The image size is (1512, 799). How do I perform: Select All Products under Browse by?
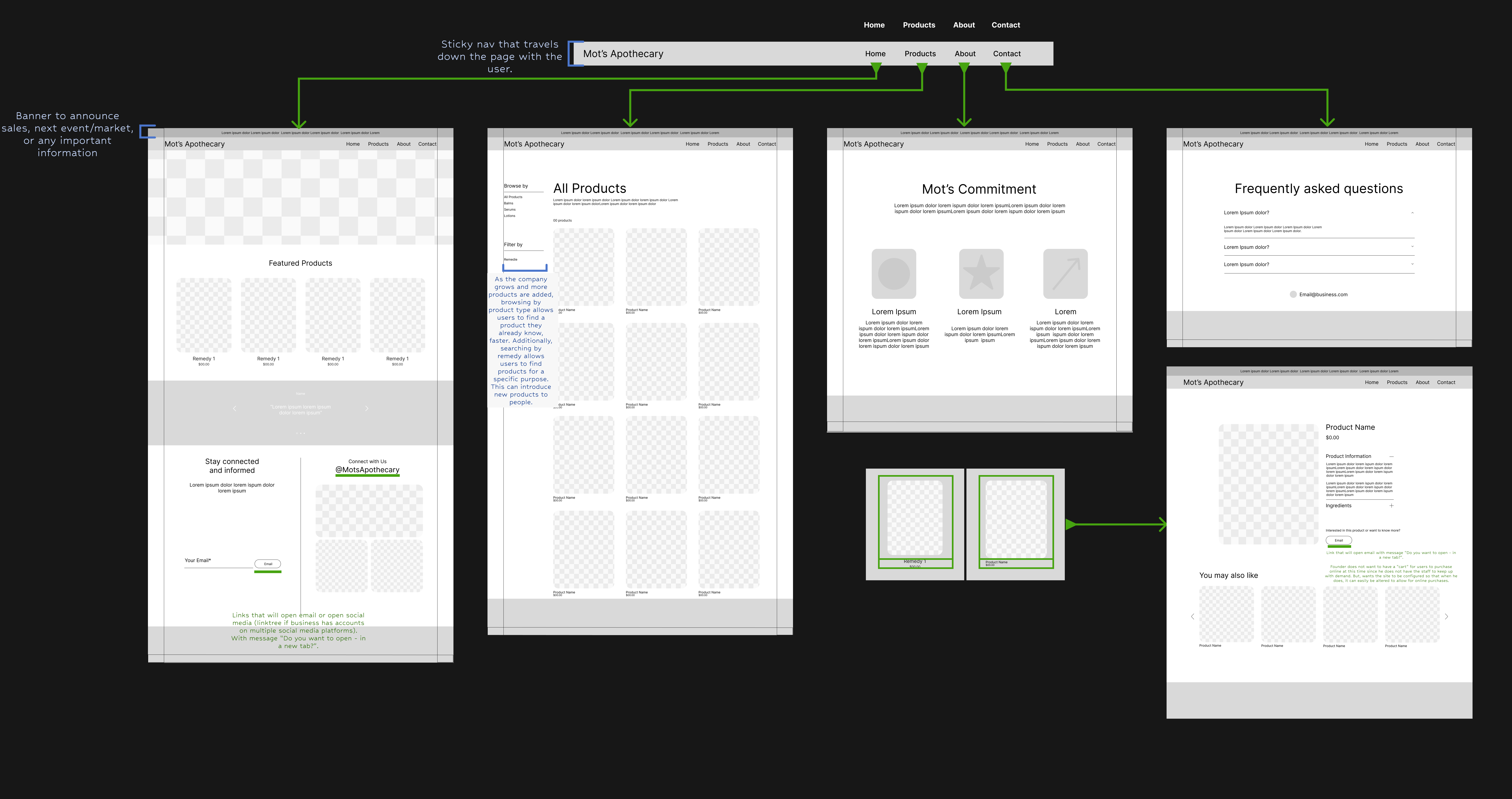[513, 197]
